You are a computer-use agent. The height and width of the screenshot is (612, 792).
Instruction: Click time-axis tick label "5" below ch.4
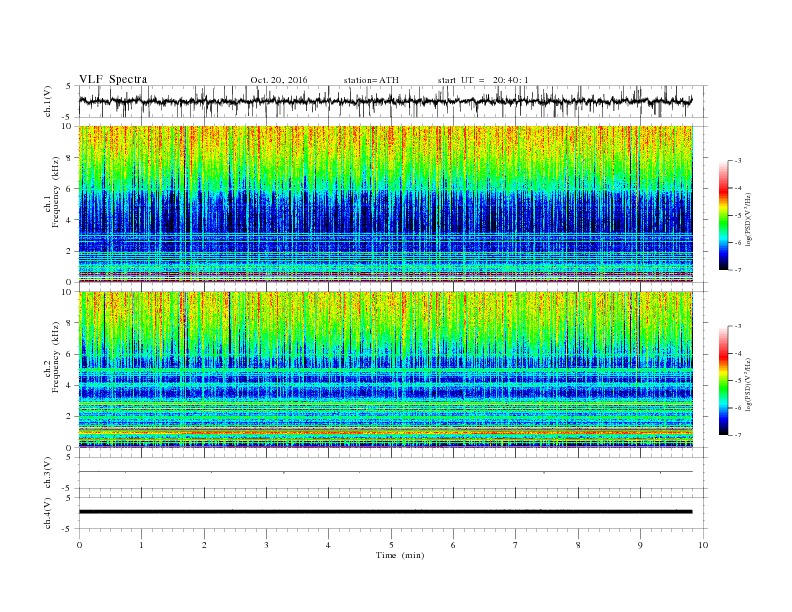click(391, 545)
